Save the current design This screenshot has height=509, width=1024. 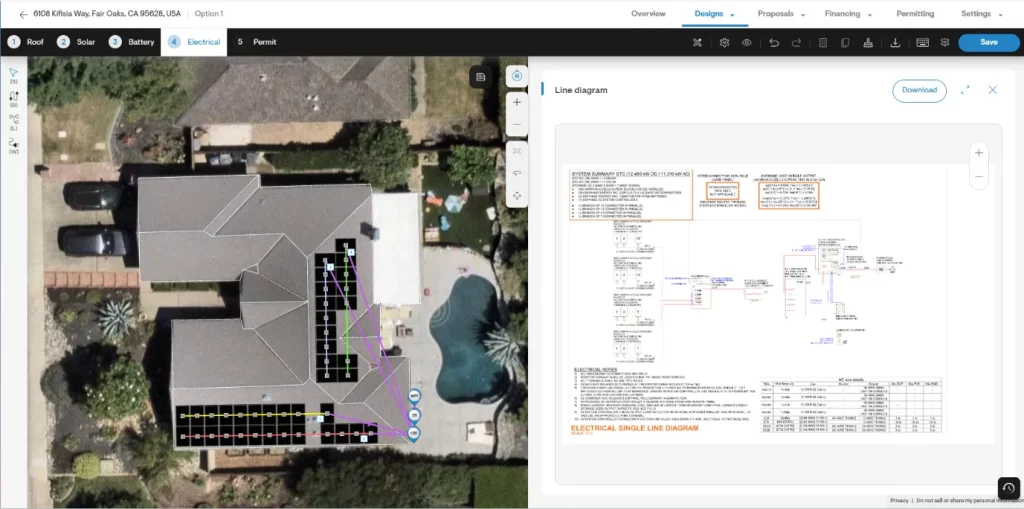pos(988,42)
